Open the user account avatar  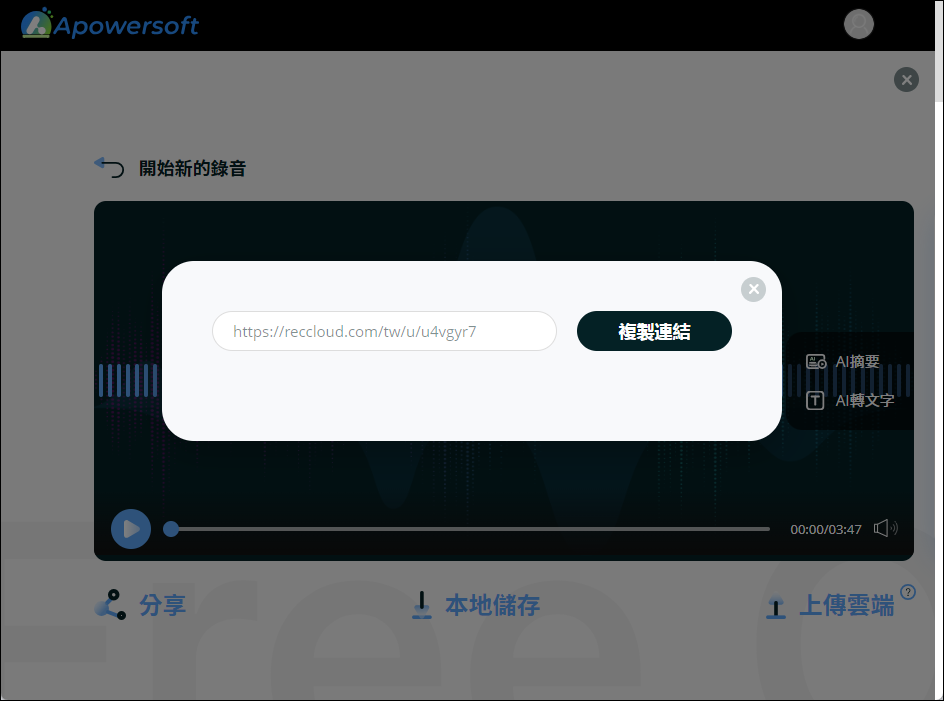pos(859,24)
